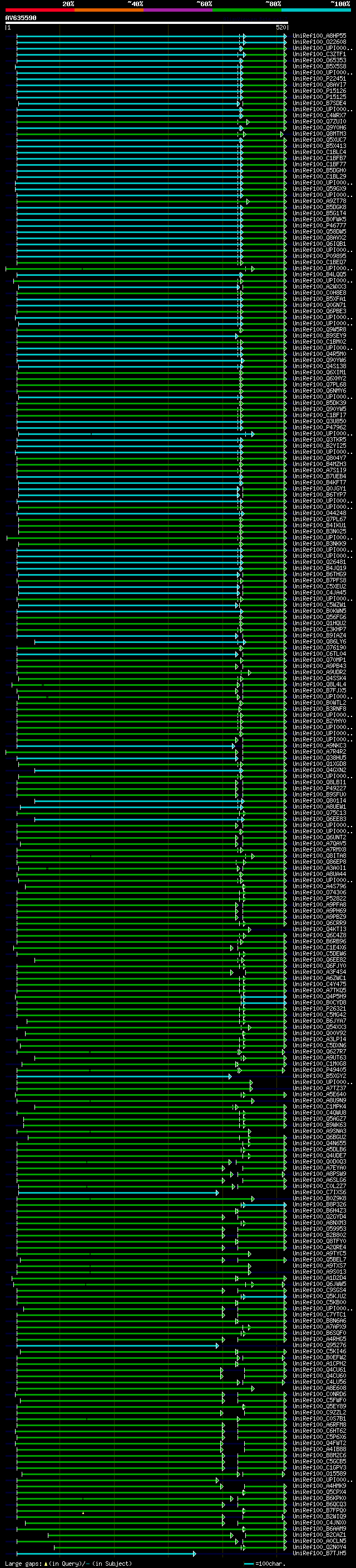Click UniRef100_B2YI25 entry
The height and width of the screenshot is (1568, 356).
[319, 446]
